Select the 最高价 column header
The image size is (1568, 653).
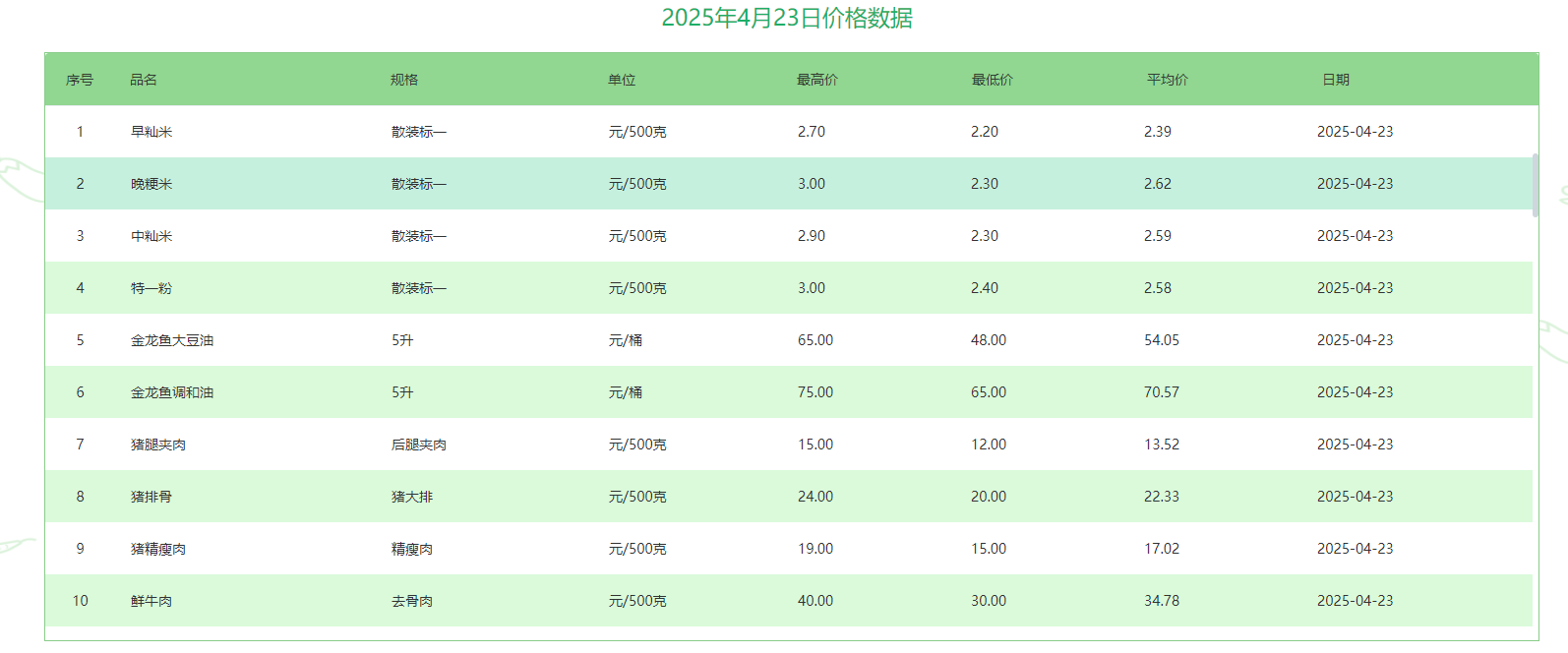point(817,80)
